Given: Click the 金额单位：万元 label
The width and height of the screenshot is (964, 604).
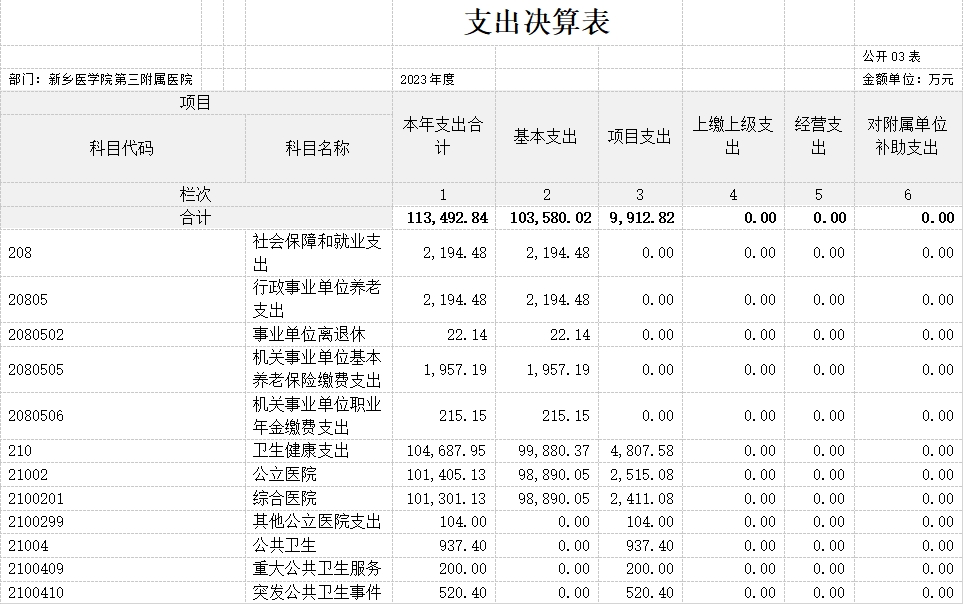Looking at the screenshot, I should (x=908, y=79).
